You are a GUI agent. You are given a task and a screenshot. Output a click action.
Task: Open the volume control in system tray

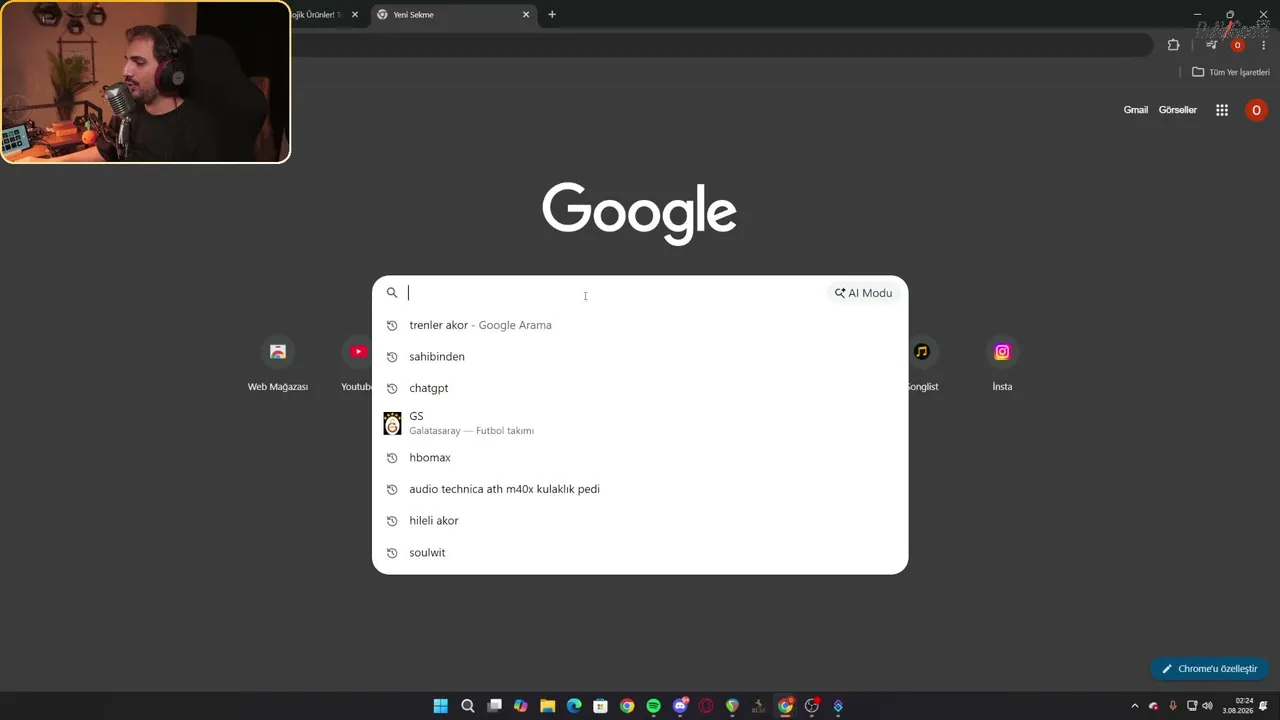tap(1207, 706)
